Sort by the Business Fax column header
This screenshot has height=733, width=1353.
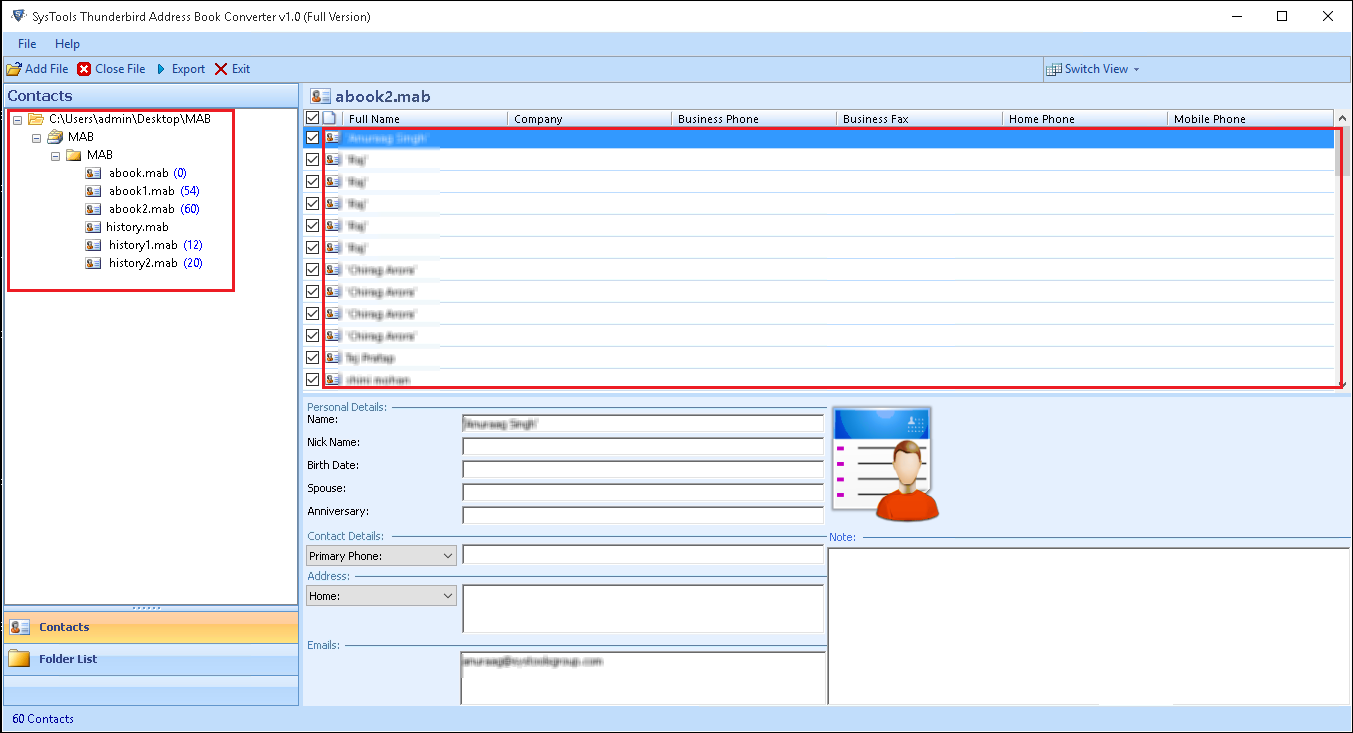(x=919, y=118)
